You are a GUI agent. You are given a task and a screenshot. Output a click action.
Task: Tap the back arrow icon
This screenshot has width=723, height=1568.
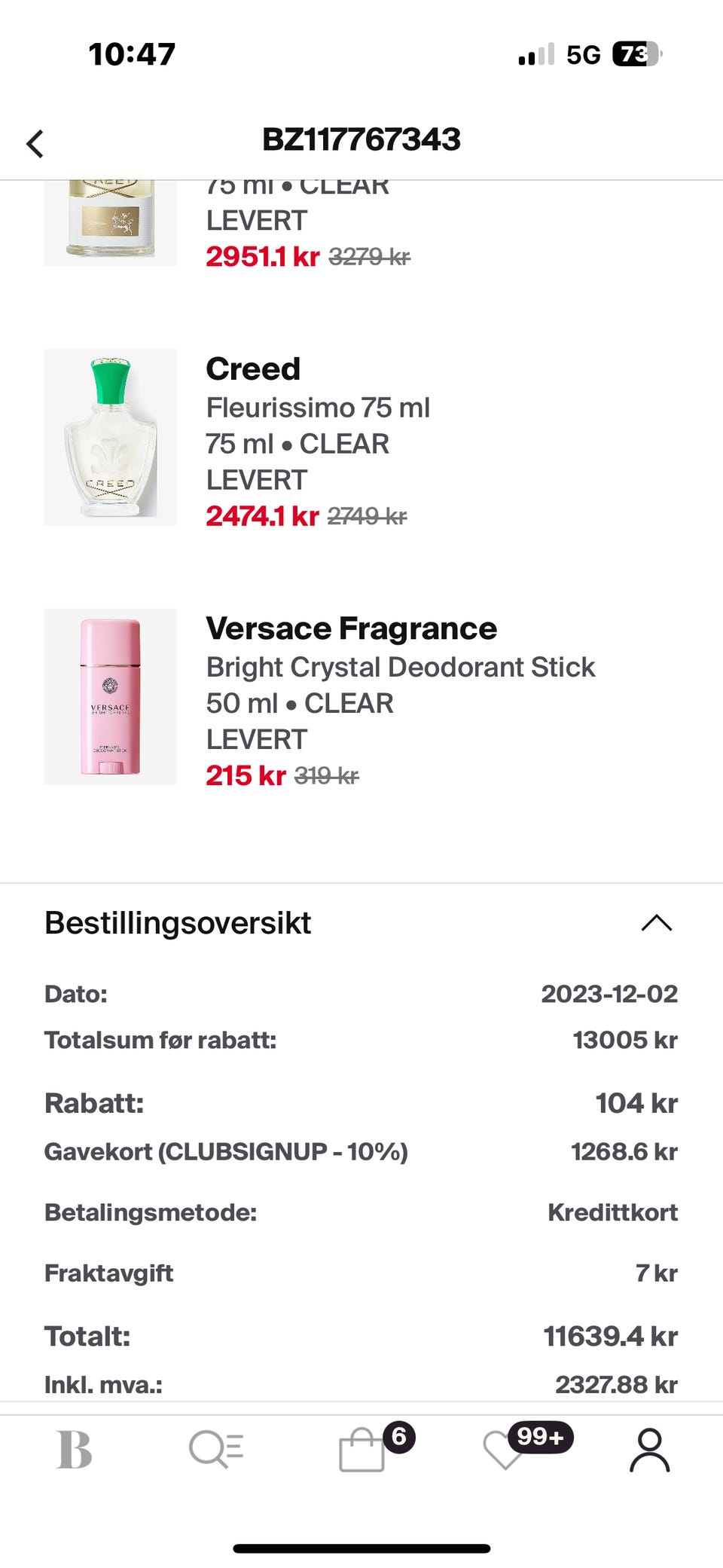(x=35, y=143)
